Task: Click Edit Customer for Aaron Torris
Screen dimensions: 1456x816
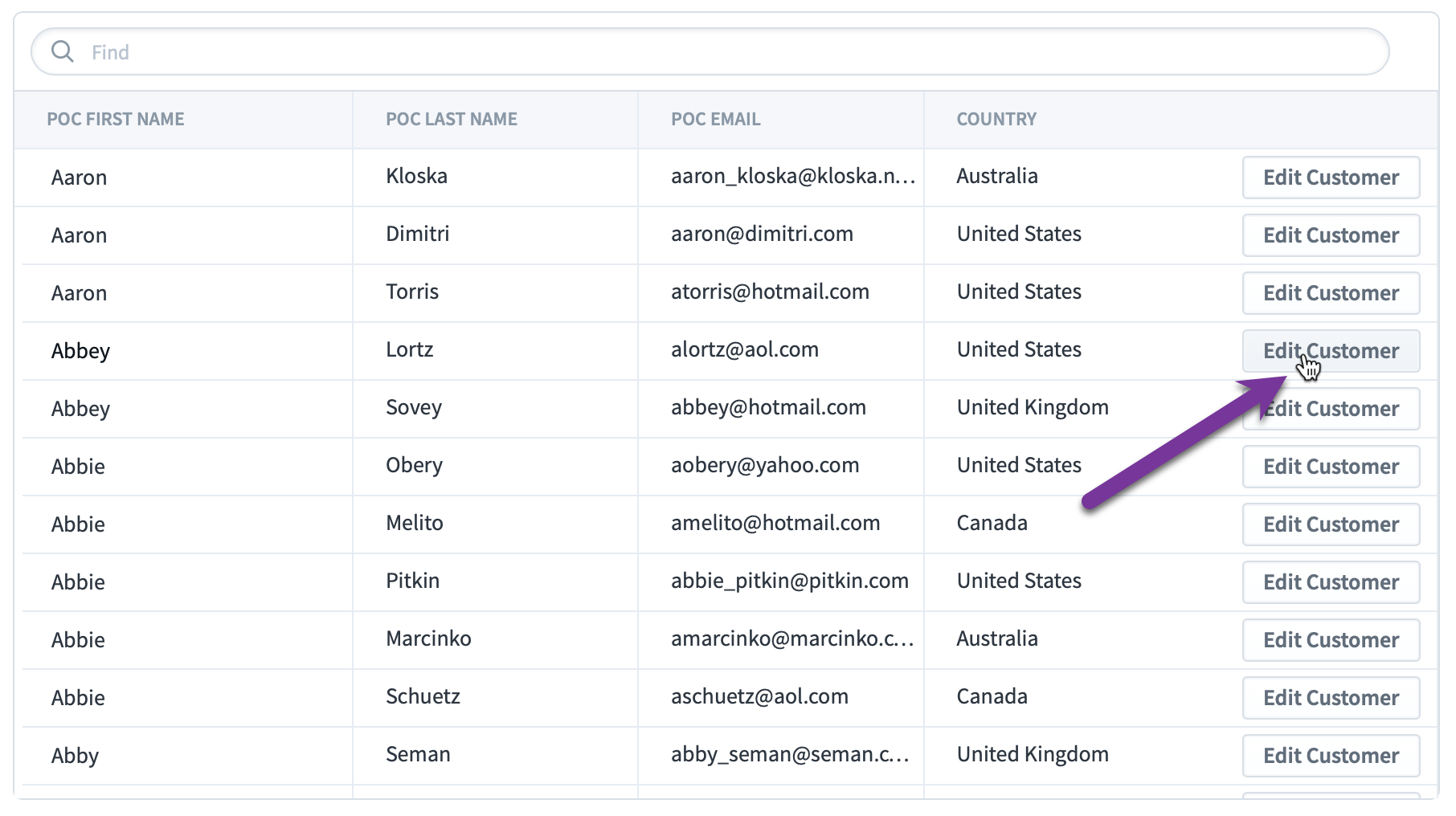Action: click(1331, 292)
